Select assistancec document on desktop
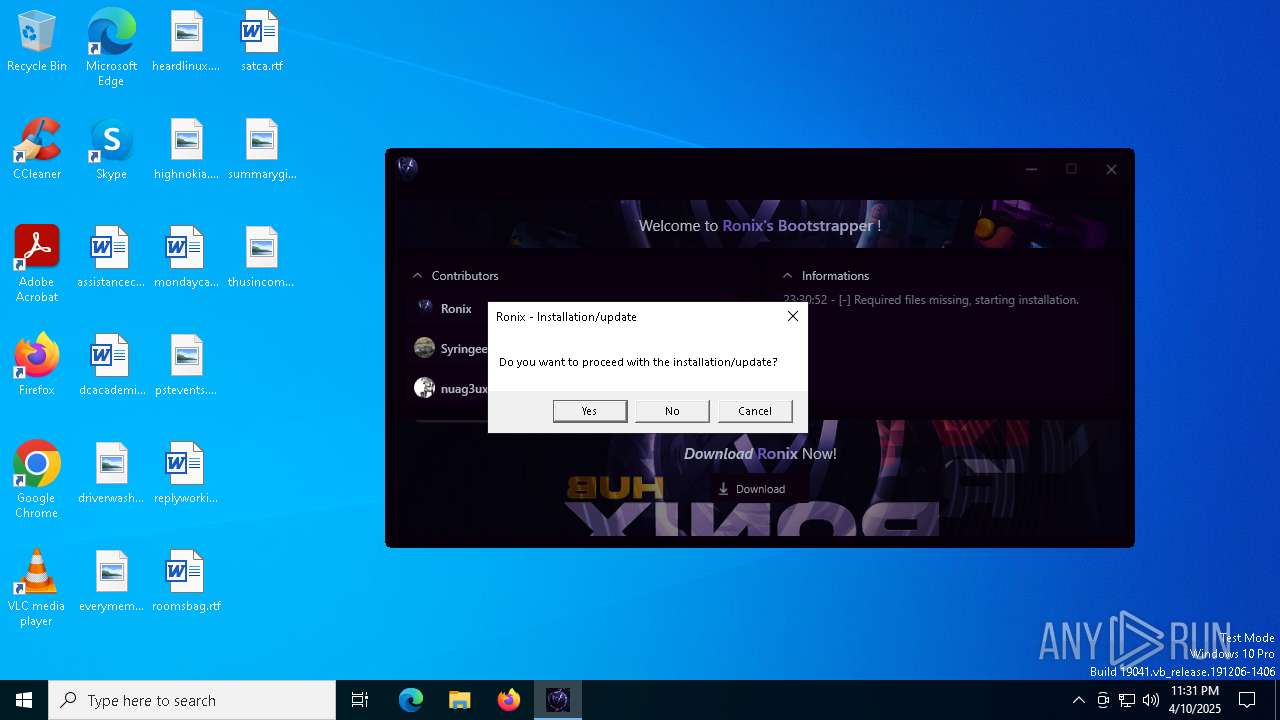The image size is (1280, 720). [111, 258]
